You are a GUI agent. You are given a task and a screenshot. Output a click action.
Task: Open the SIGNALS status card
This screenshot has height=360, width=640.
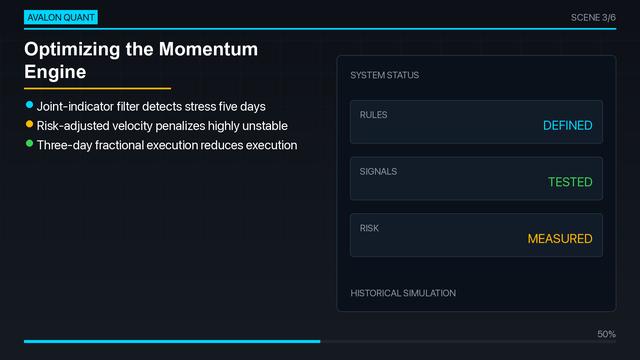476,178
